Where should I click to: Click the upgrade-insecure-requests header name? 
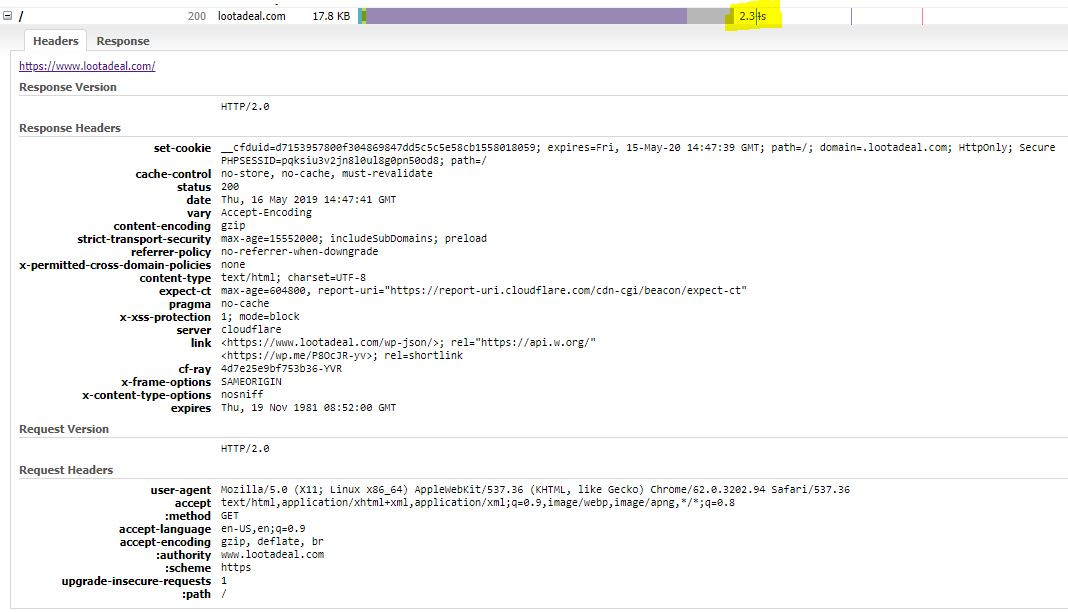[136, 581]
